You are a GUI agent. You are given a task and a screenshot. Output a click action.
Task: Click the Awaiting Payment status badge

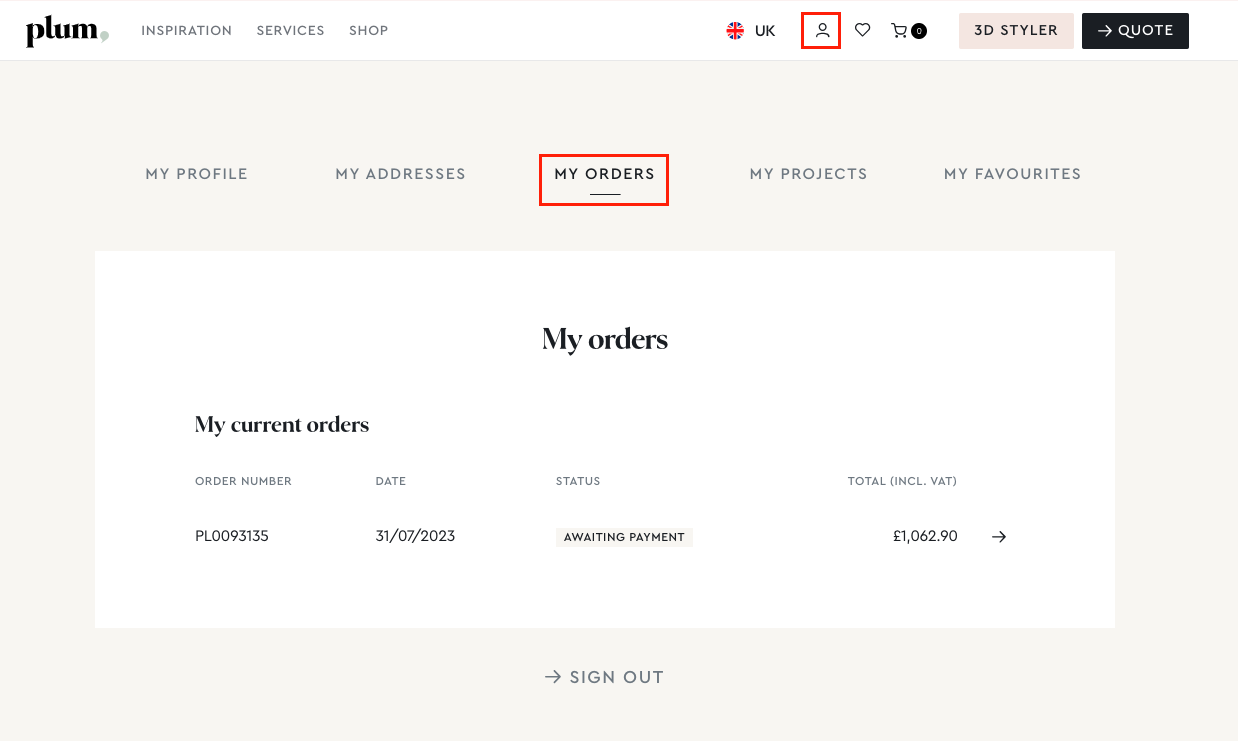(624, 537)
